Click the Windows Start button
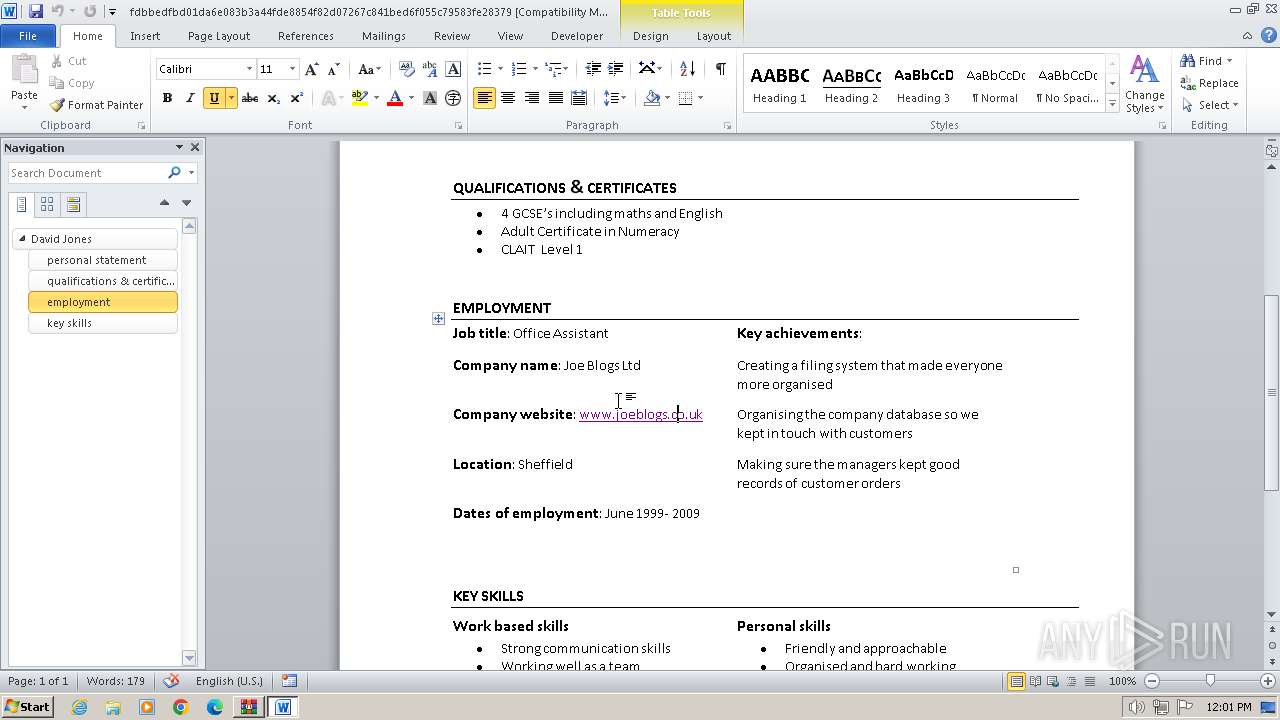 pos(28,706)
